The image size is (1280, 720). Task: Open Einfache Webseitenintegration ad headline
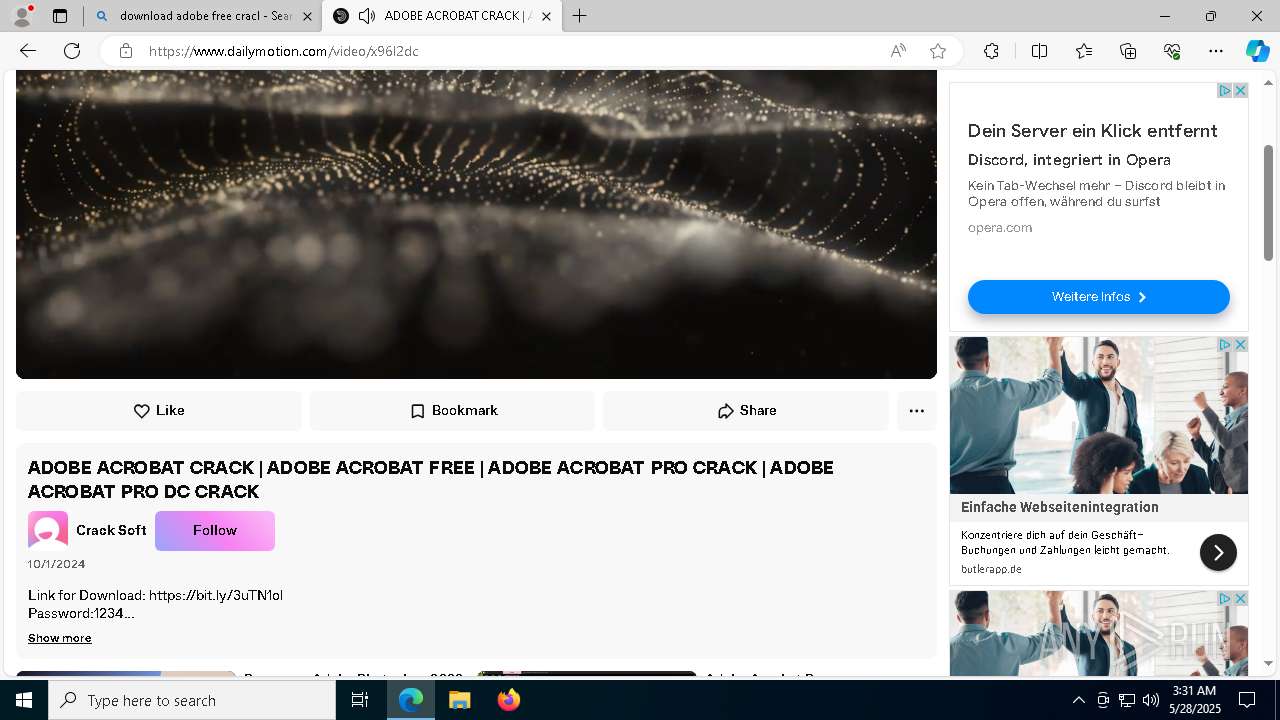(x=1060, y=507)
